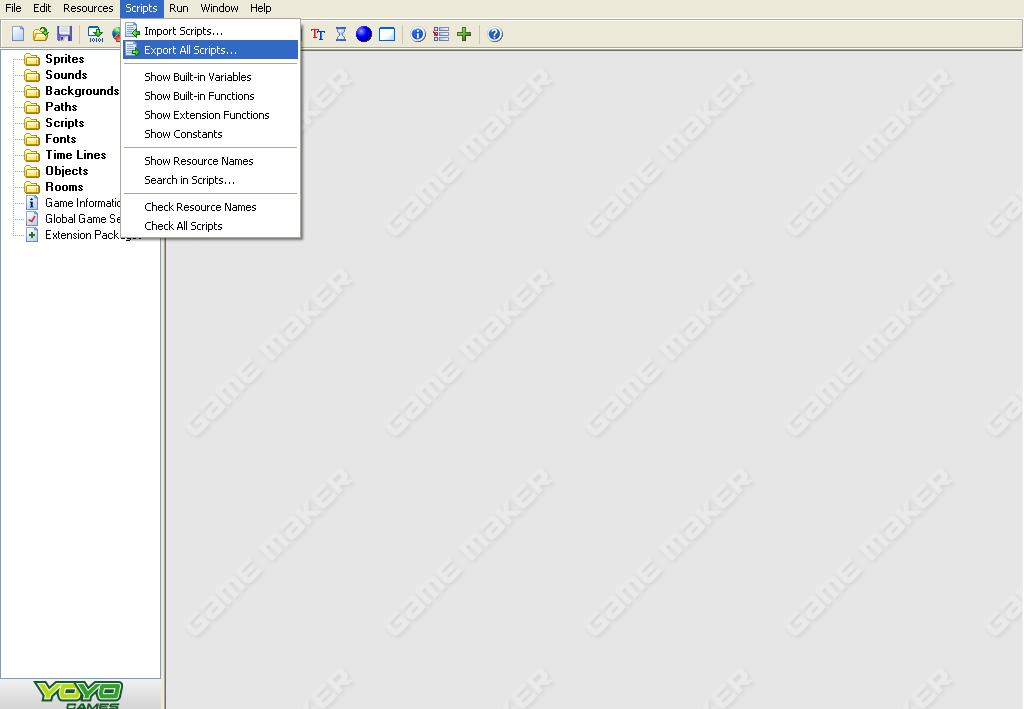Click the Create executable toolbar icon

coord(96,34)
